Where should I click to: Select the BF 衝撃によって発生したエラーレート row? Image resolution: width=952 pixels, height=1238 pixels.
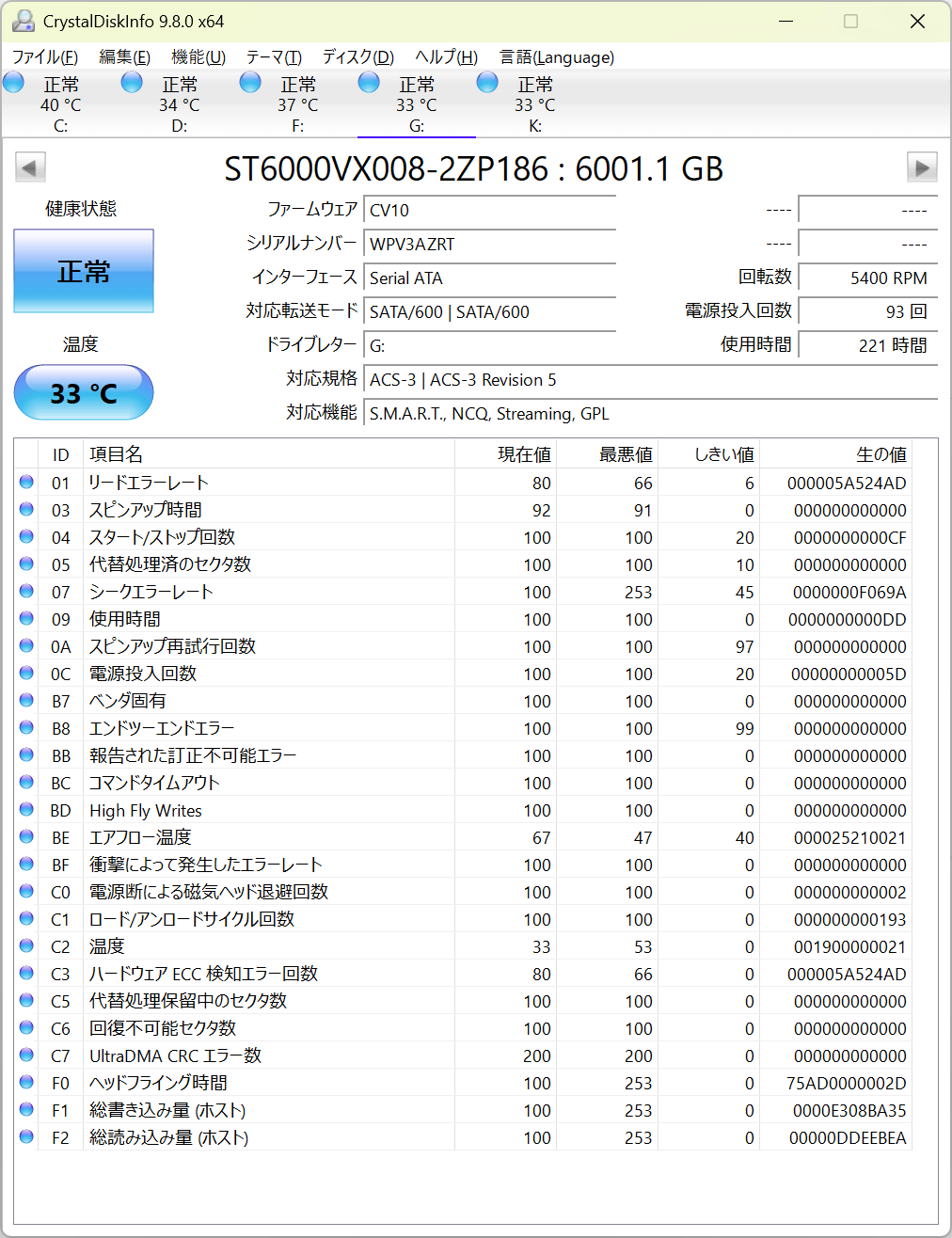pos(463,865)
